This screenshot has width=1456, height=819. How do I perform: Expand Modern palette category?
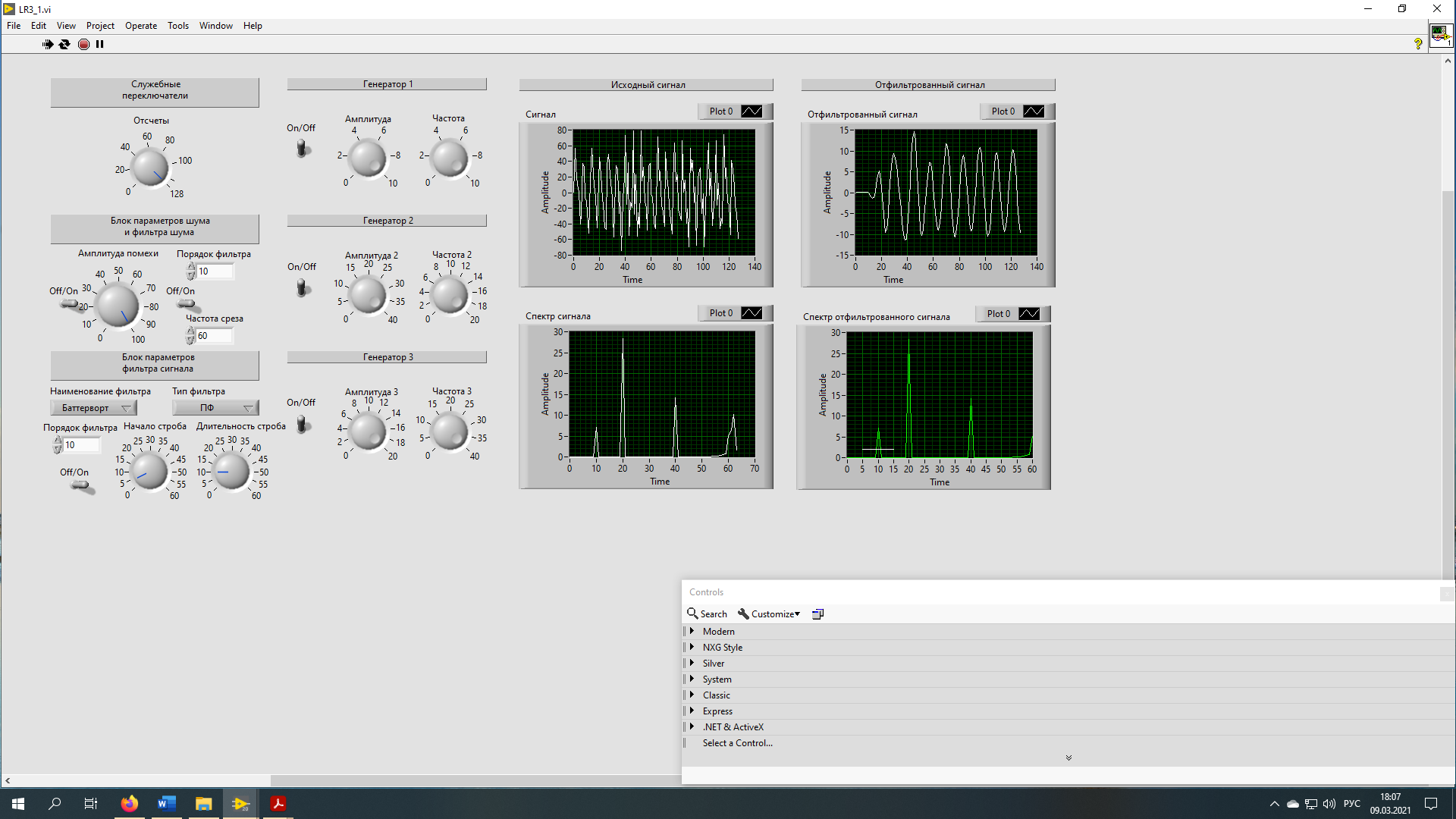[692, 631]
